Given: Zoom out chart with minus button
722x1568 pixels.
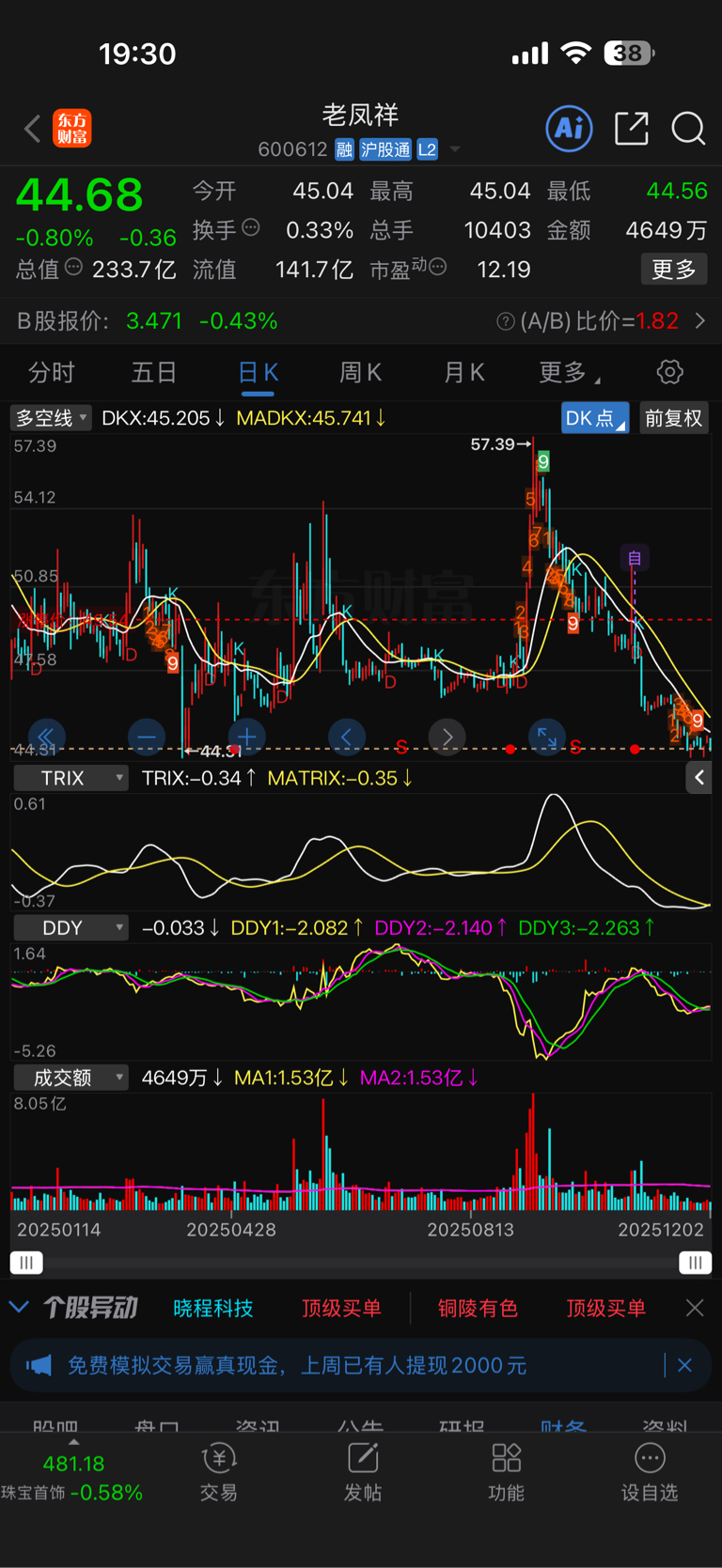Looking at the screenshot, I should (x=147, y=737).
